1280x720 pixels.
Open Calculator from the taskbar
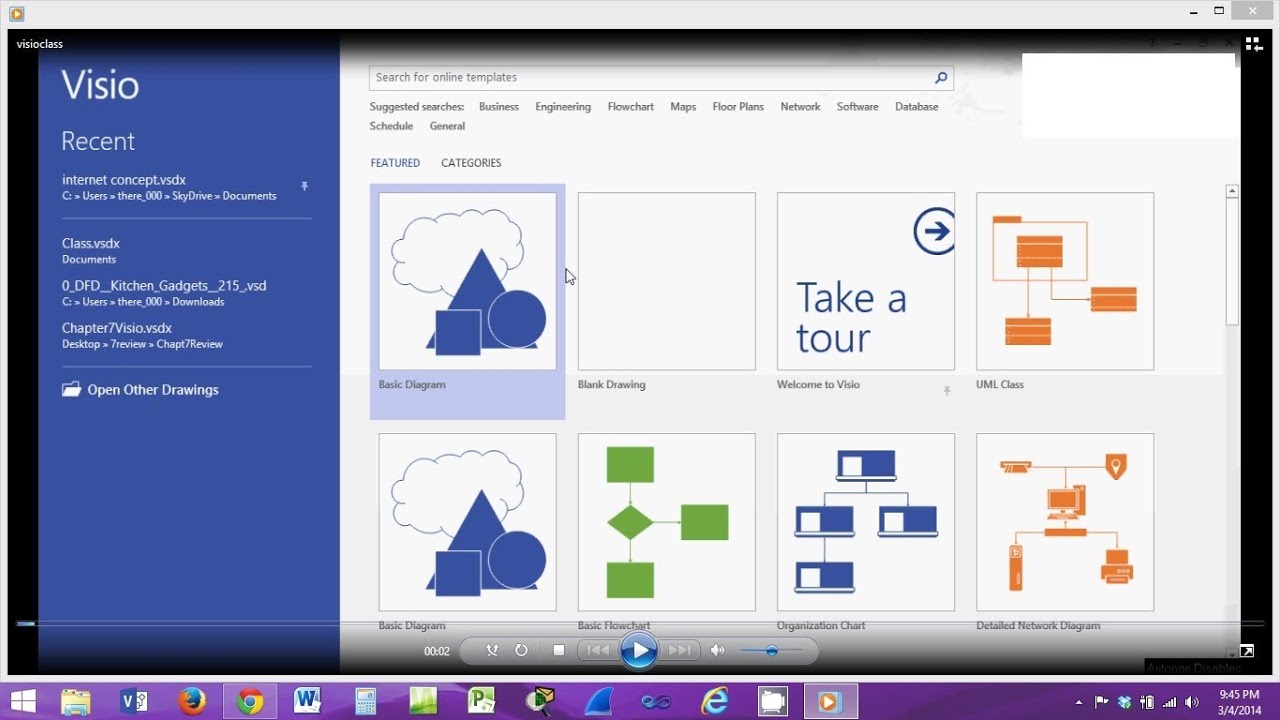coord(366,701)
